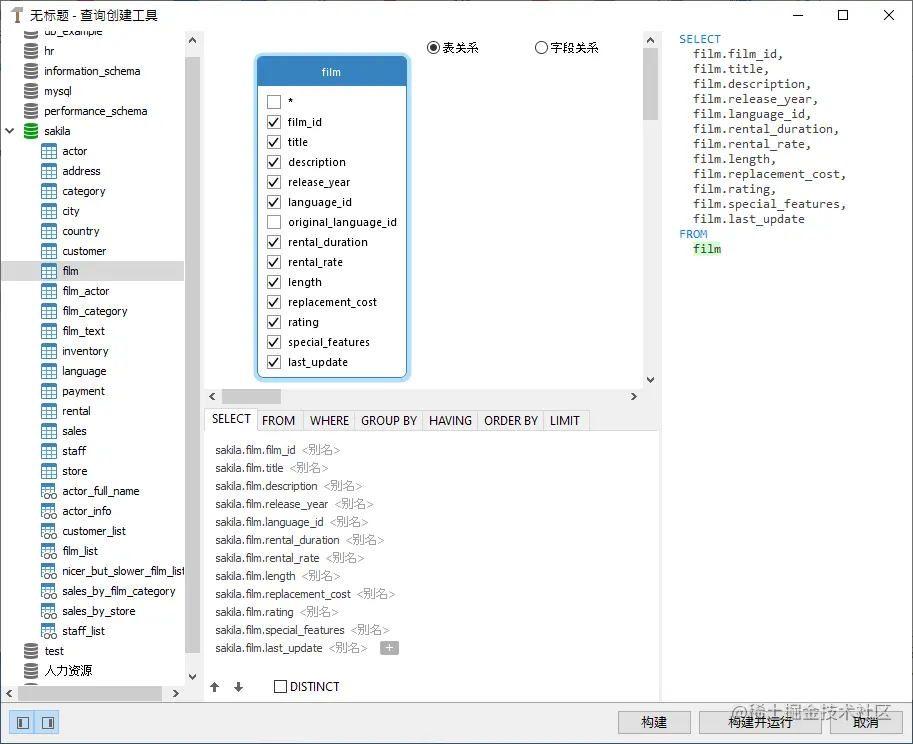Open alias dropdown for sakila.film.film_id

[321, 450]
